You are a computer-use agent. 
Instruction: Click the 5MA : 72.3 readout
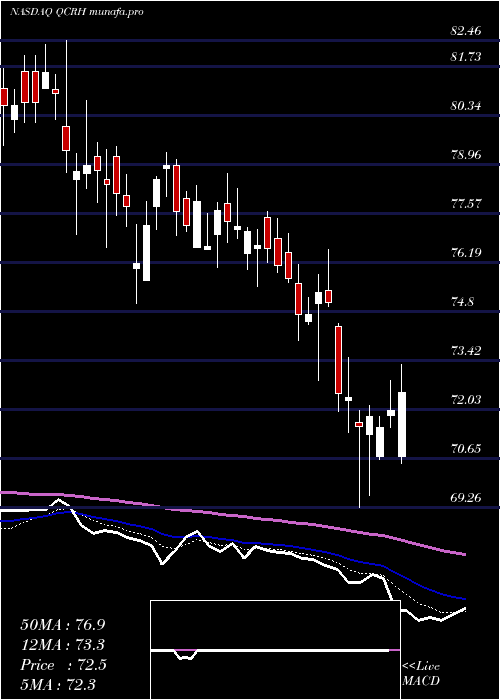coord(58,685)
